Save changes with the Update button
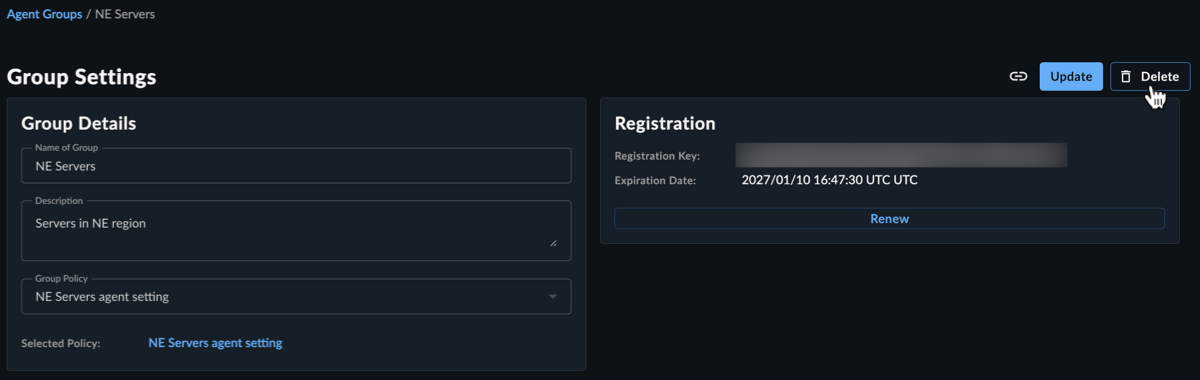This screenshot has width=1200, height=380. [x=1071, y=76]
